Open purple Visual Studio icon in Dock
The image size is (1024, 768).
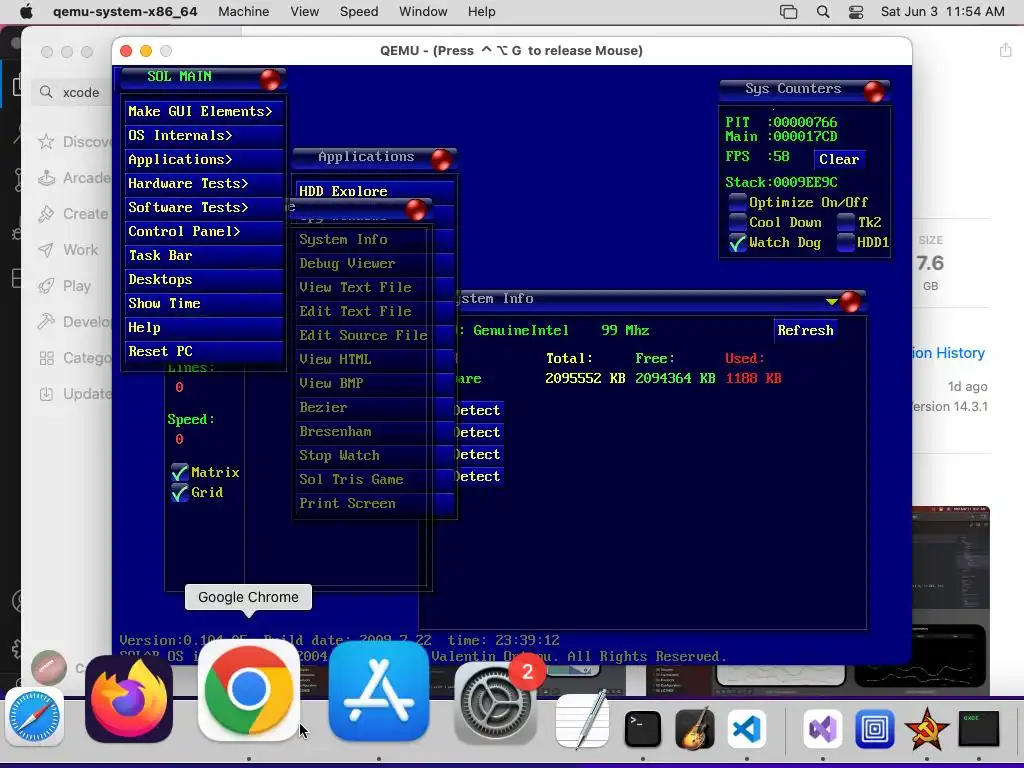tap(822, 729)
